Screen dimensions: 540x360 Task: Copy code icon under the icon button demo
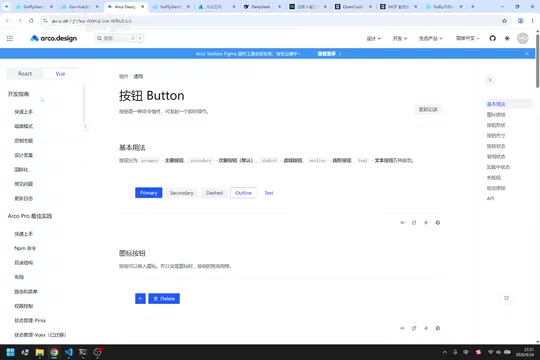[414, 328]
